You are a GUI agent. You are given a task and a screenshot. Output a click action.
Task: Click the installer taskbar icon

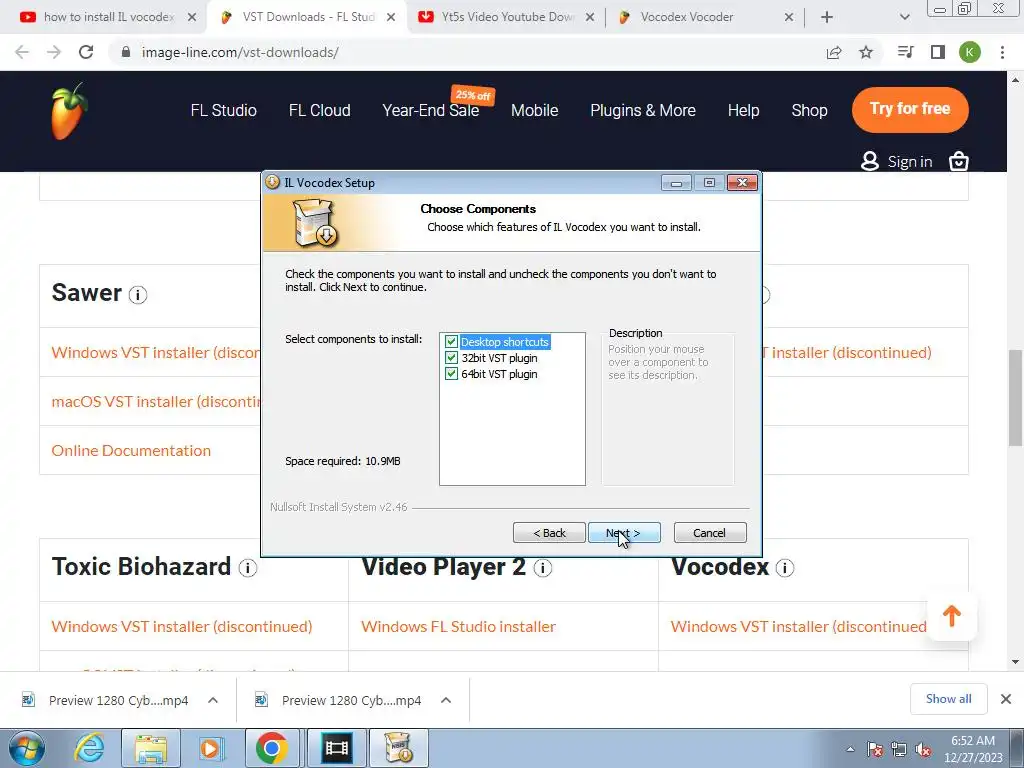pyautogui.click(x=399, y=748)
